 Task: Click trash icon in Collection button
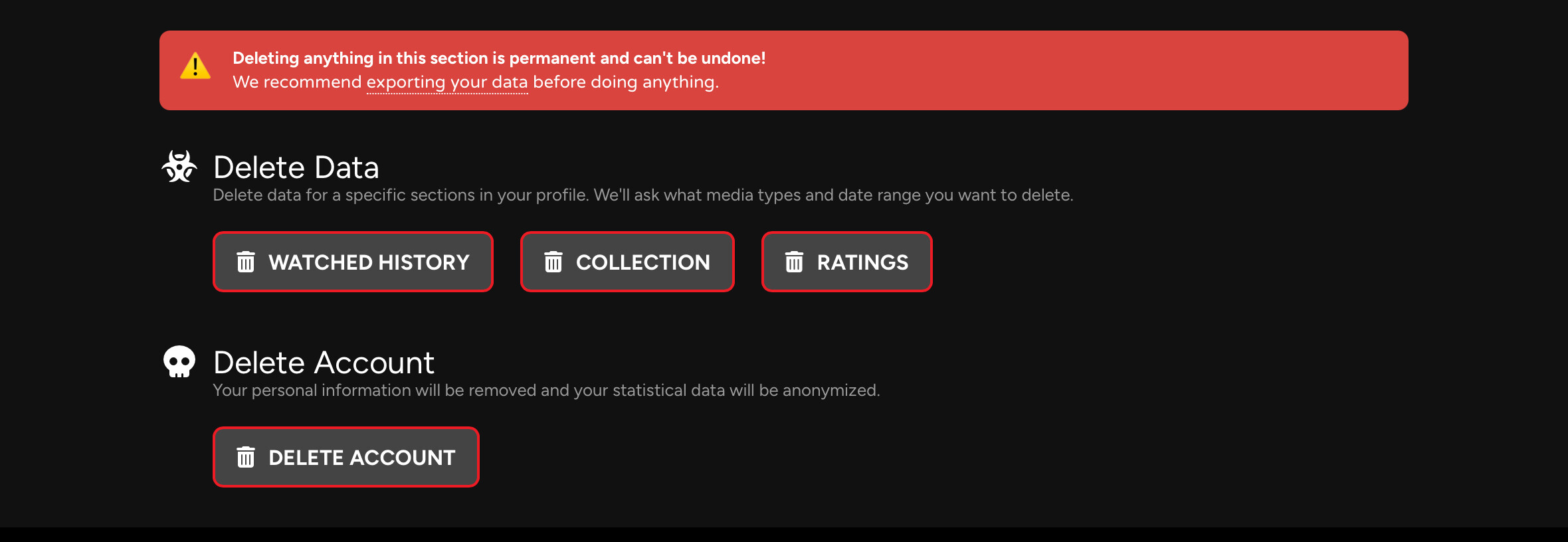point(553,262)
